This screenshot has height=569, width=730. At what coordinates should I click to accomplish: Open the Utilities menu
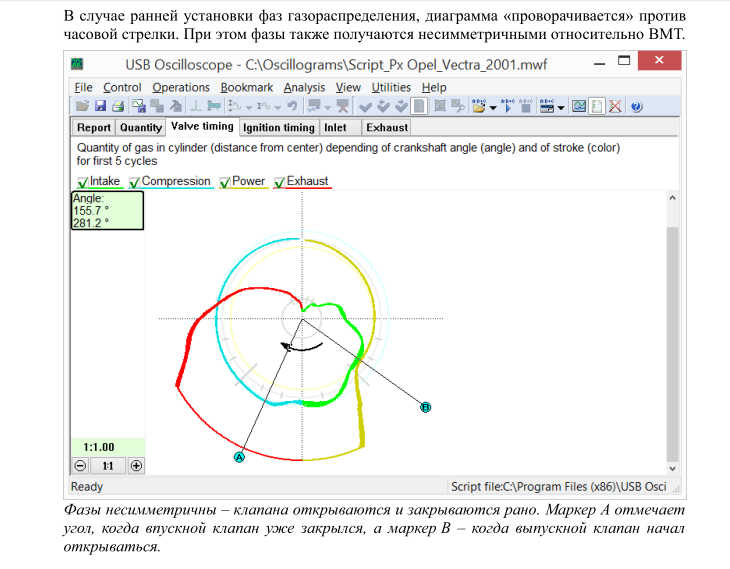point(391,88)
